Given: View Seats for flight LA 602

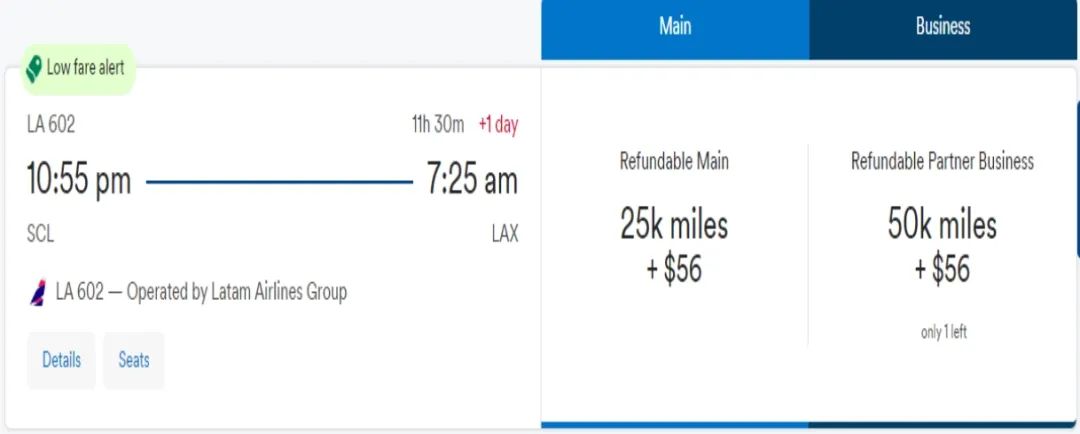Looking at the screenshot, I should pos(134,360).
